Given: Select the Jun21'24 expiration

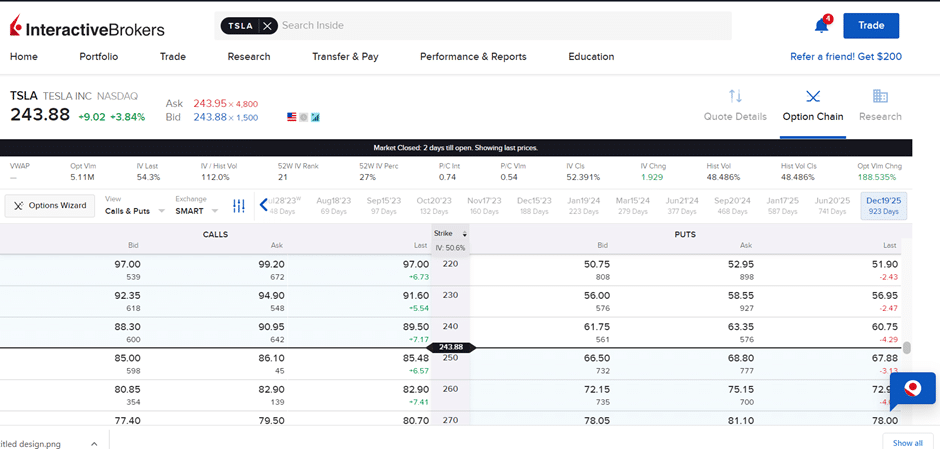Looking at the screenshot, I should [x=682, y=206].
